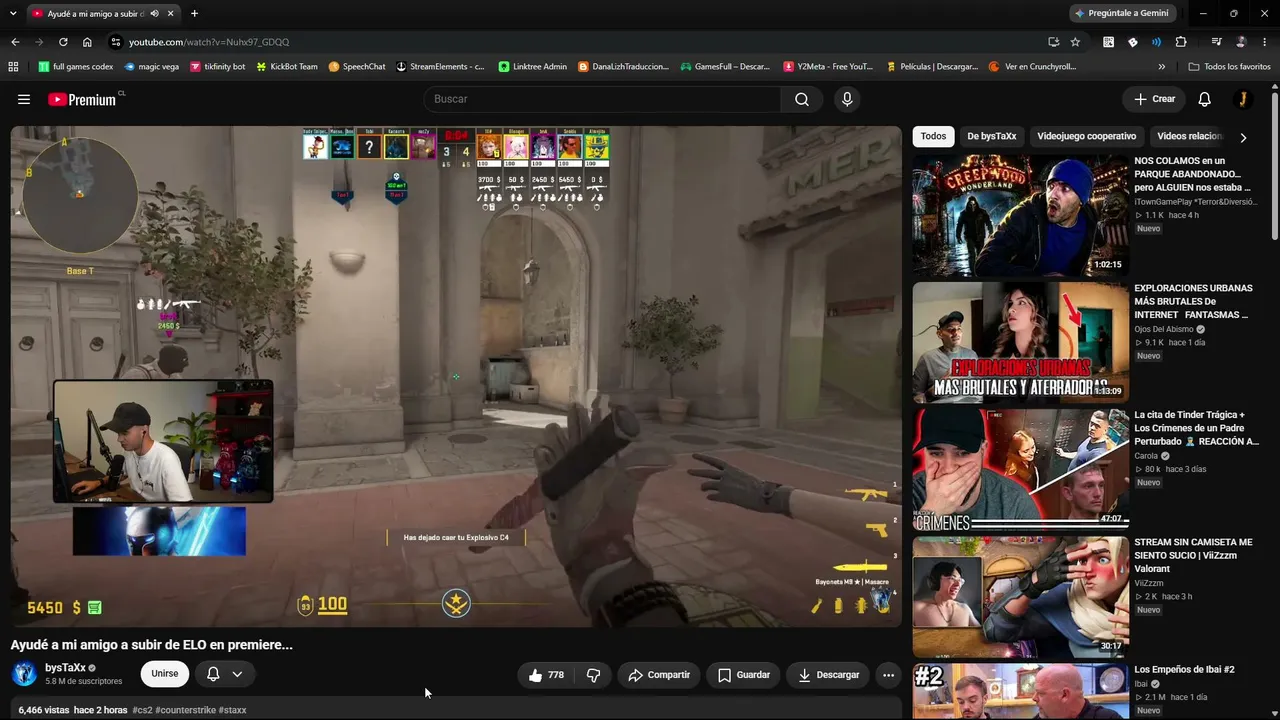Save the video with Guardar

tap(744, 675)
